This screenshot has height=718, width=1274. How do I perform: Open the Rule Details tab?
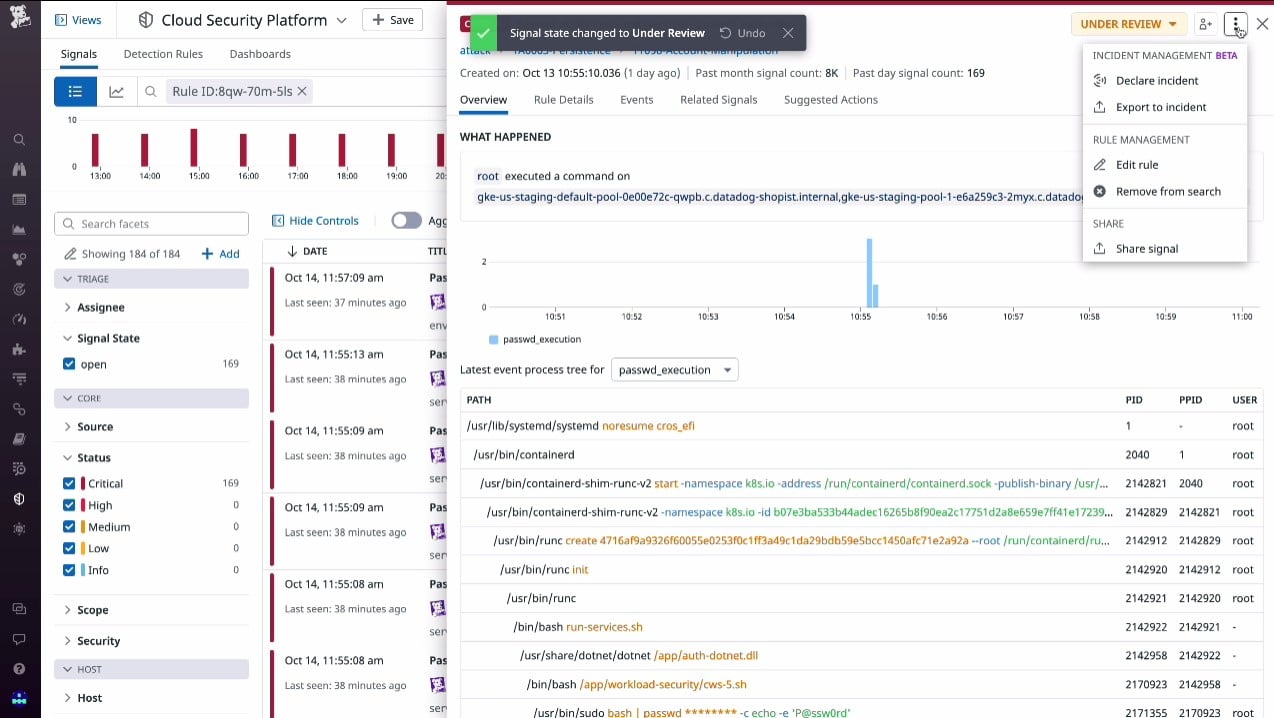[x=563, y=100]
